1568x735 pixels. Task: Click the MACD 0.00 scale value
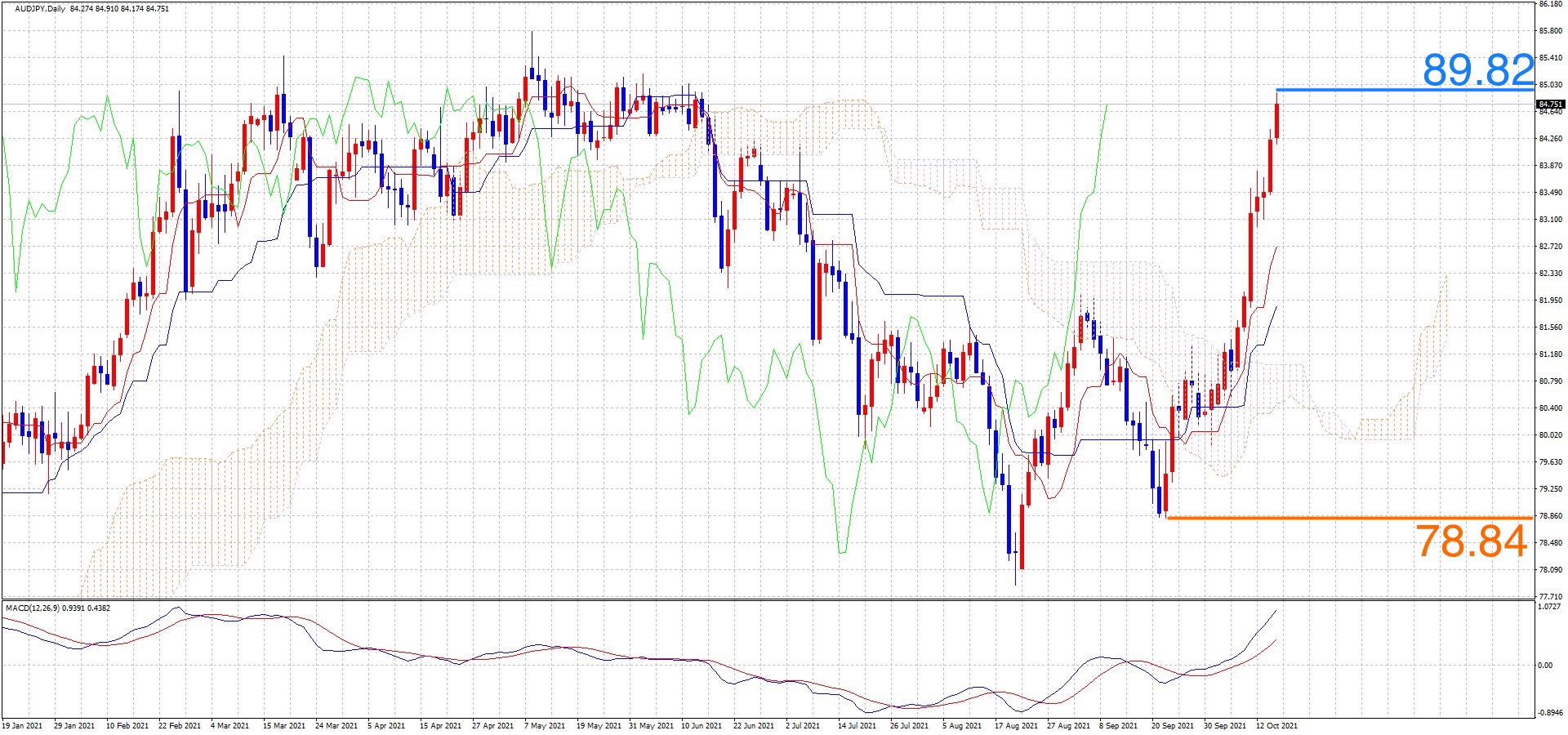[x=1545, y=666]
